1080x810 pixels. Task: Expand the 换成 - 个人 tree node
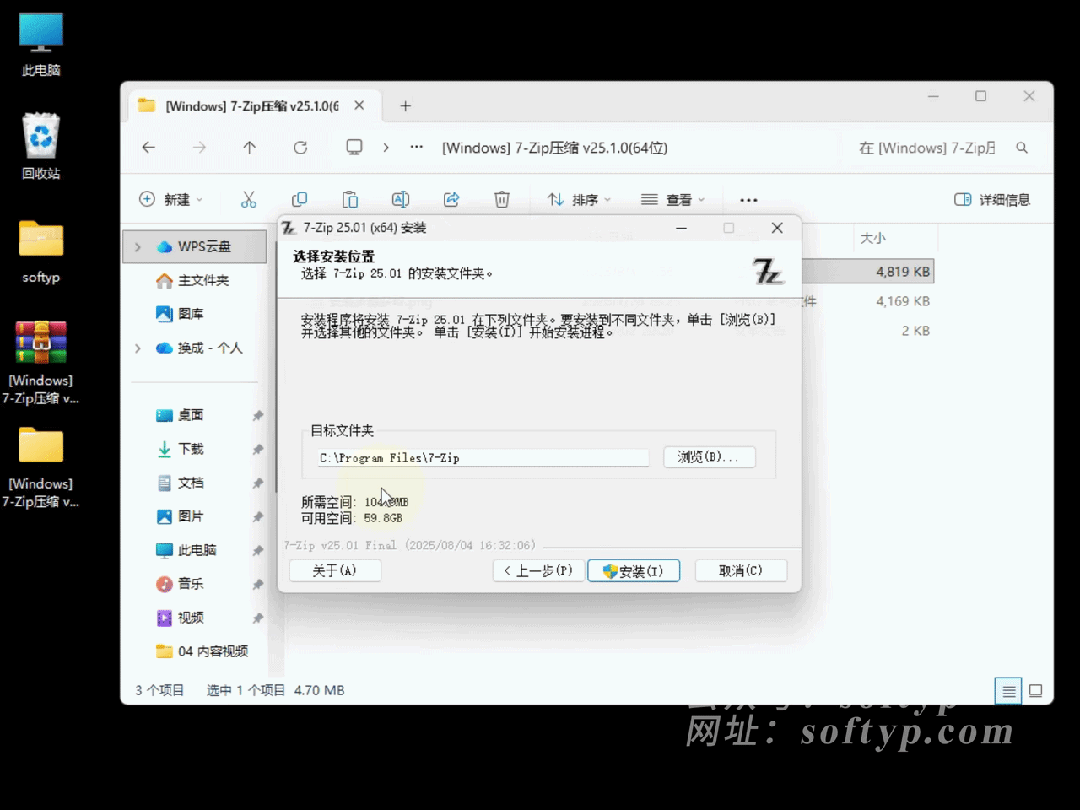click(x=138, y=349)
